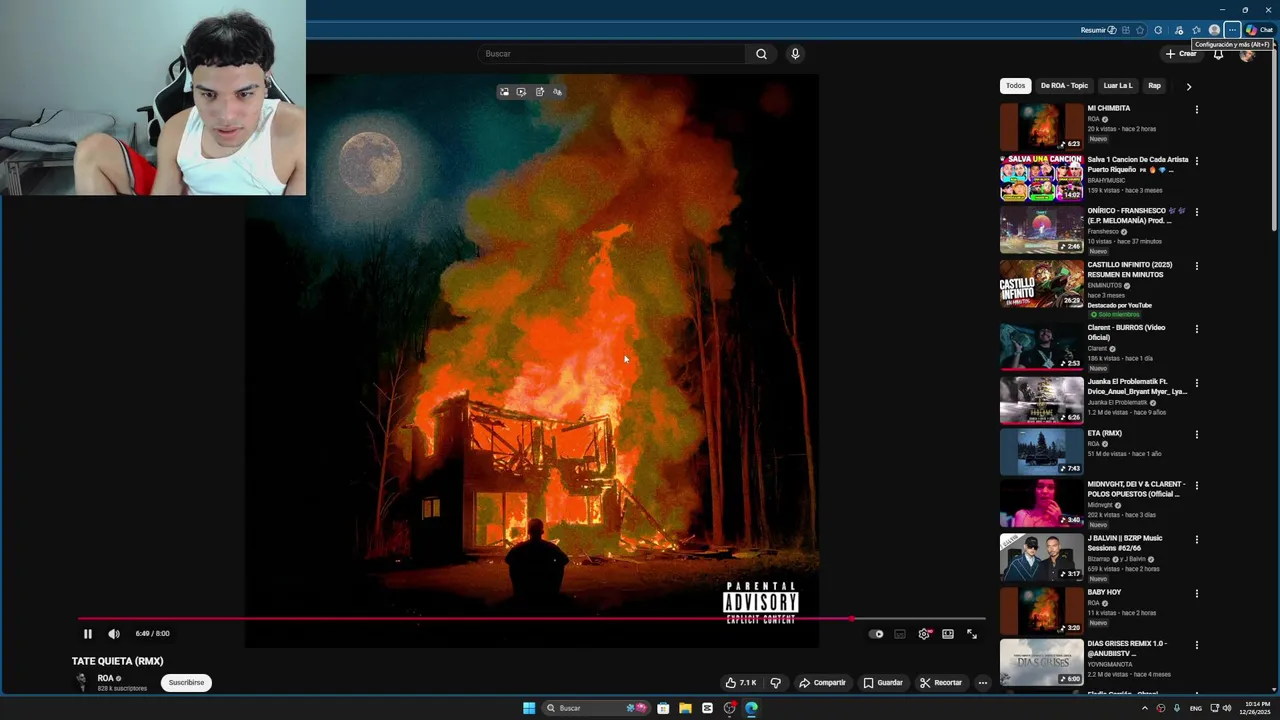Open YouTube account avatar menu
The height and width of the screenshot is (720, 1280).
tap(1247, 55)
